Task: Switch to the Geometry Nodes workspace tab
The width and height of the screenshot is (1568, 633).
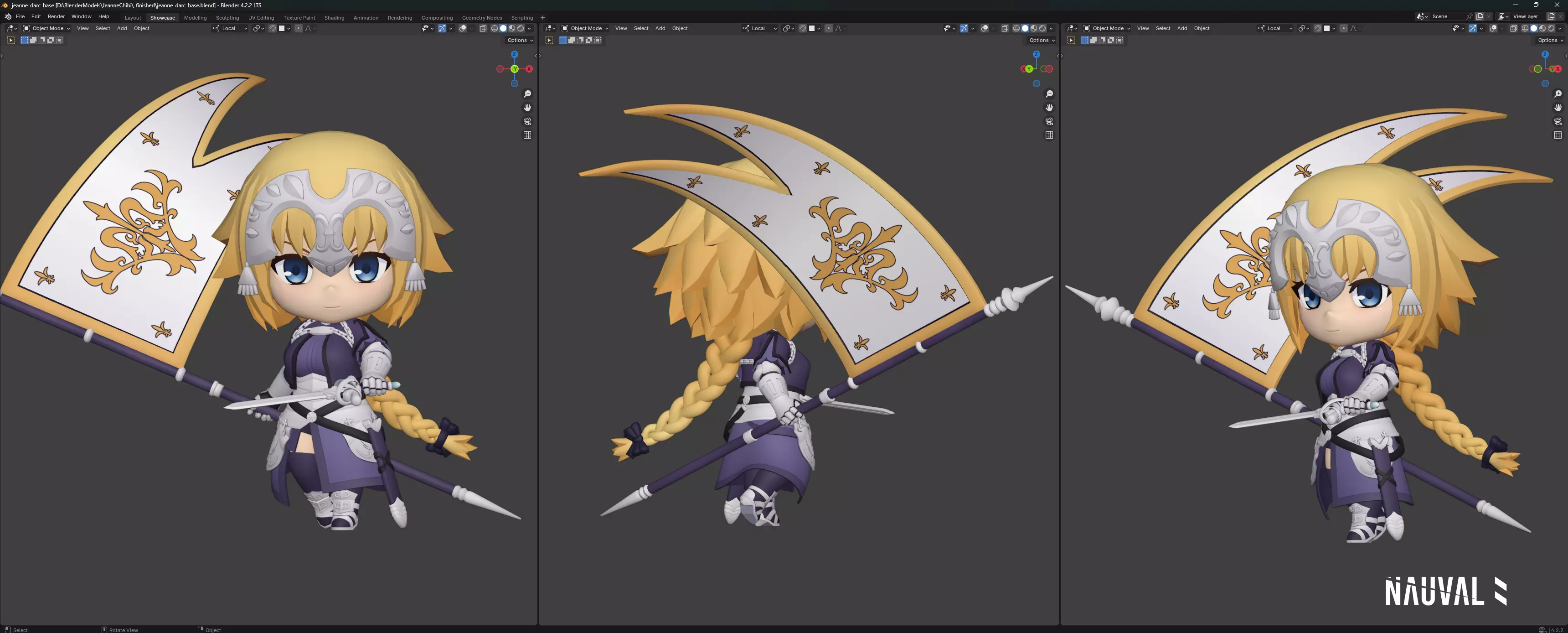Action: (x=481, y=18)
